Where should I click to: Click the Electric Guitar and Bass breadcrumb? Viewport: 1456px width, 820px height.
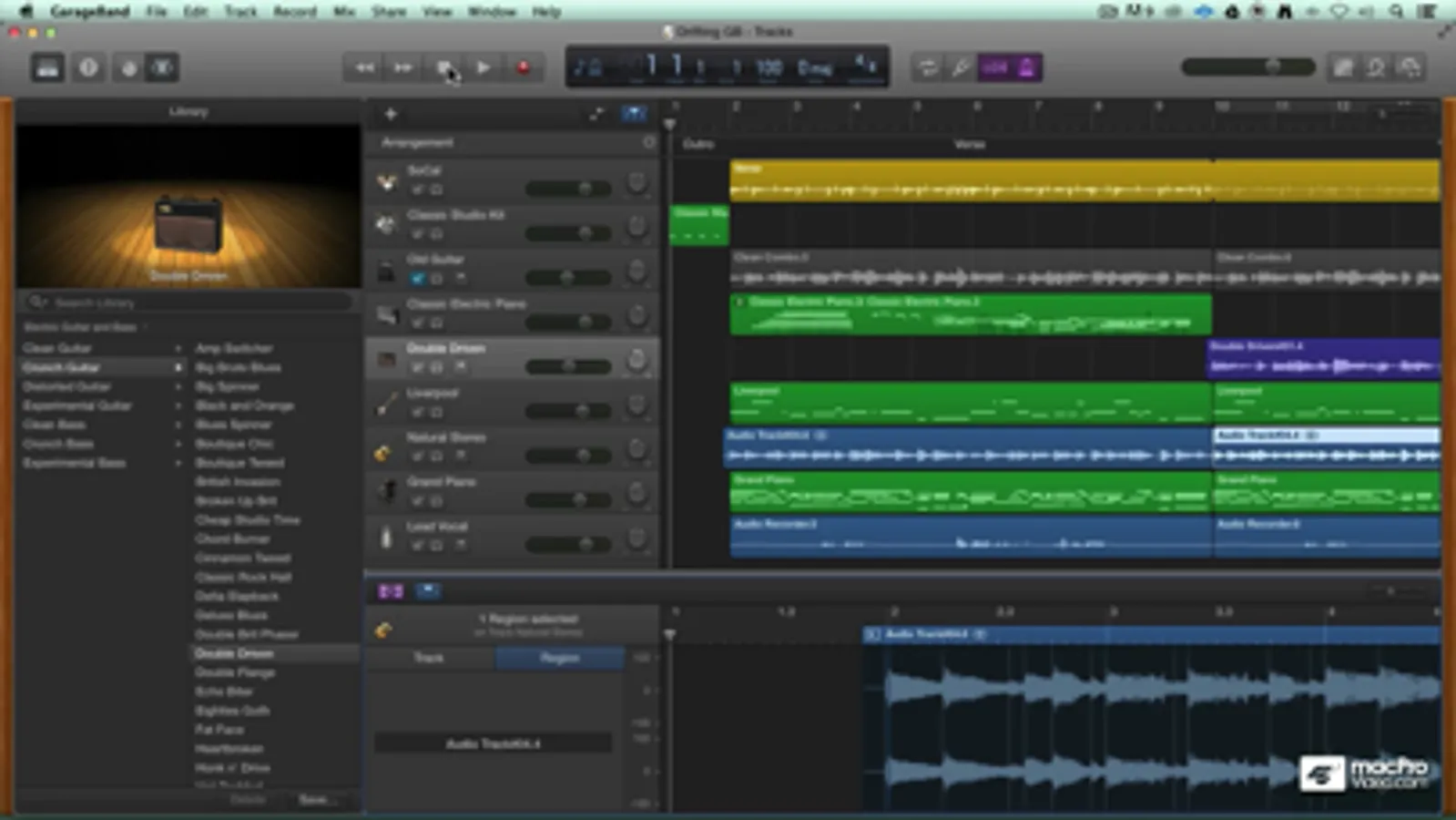[80, 326]
